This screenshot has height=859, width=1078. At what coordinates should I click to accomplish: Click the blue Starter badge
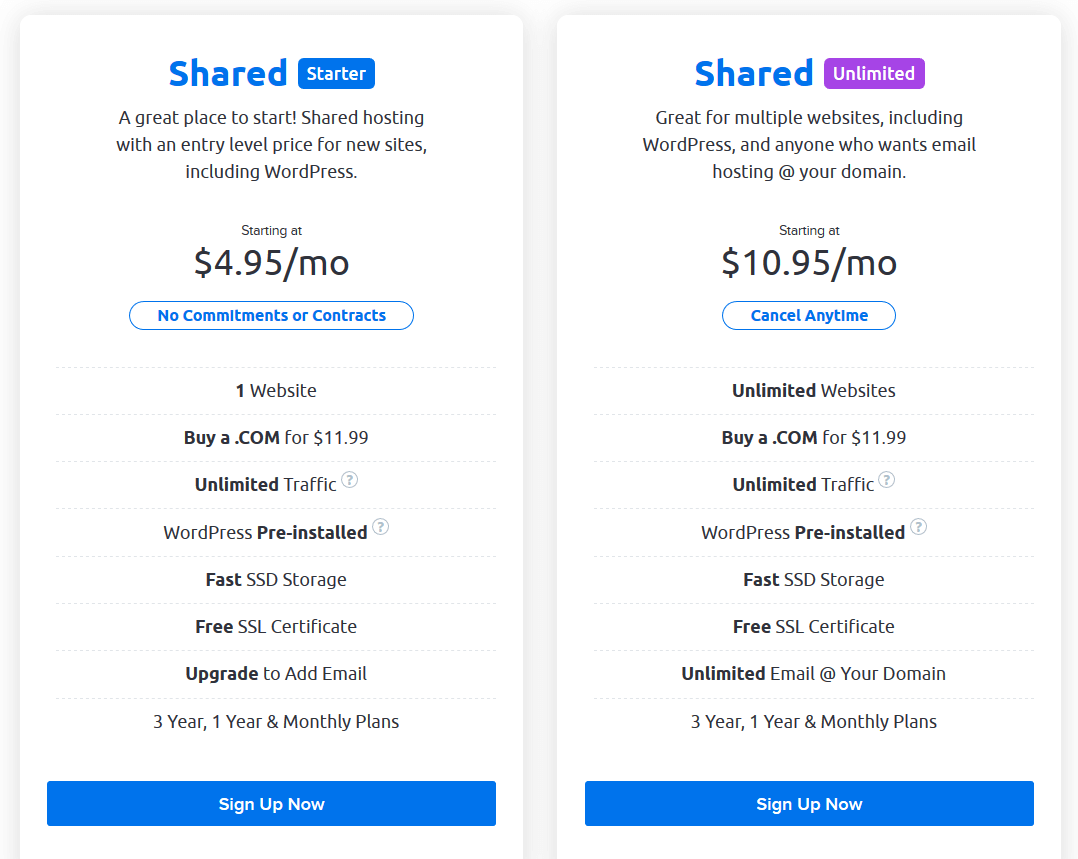[x=336, y=74]
